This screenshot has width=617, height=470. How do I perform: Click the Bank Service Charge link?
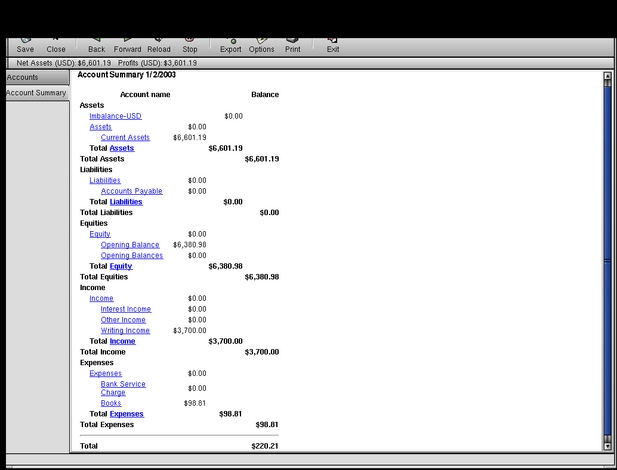coord(122,384)
